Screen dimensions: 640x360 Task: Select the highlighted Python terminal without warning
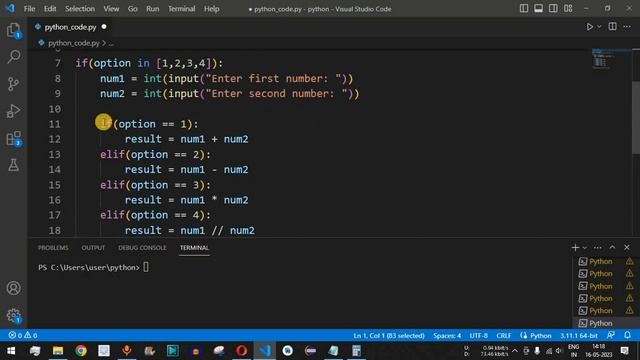pos(601,323)
